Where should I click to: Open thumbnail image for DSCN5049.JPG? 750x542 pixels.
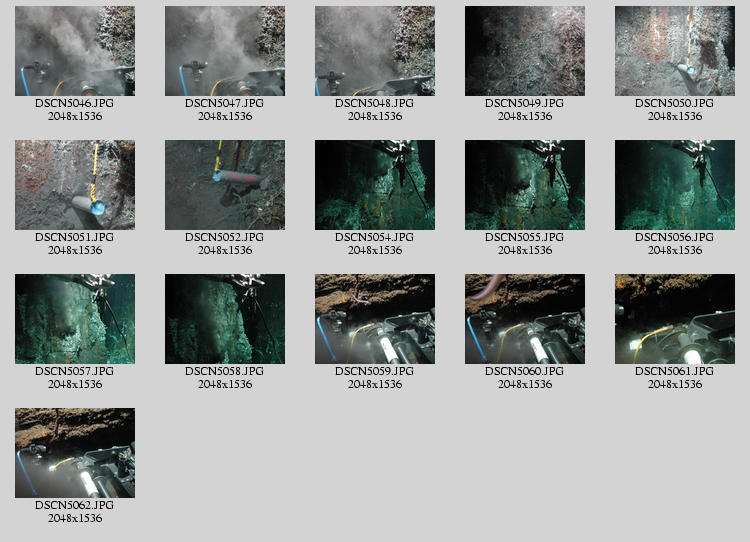525,51
